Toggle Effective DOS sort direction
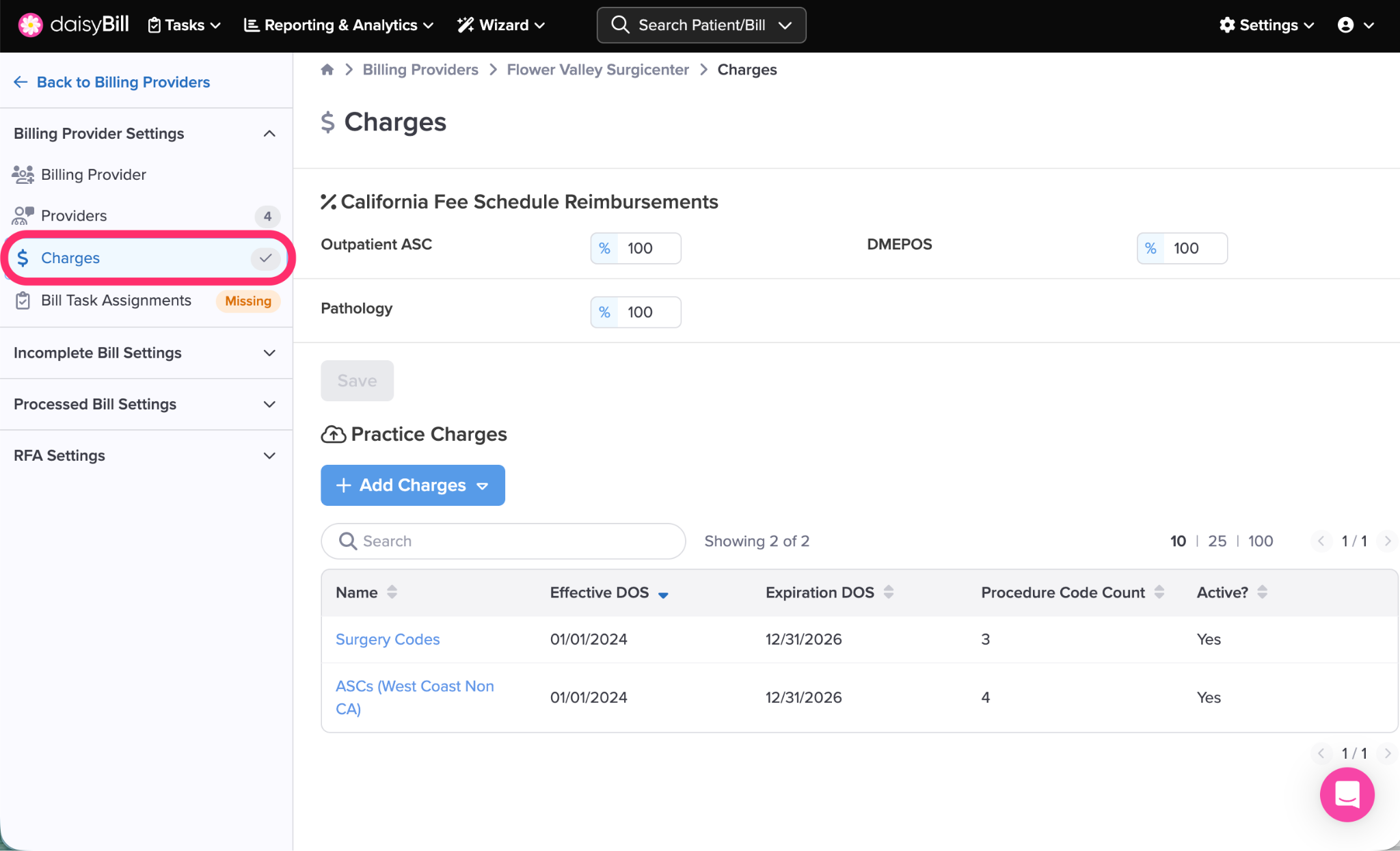The image size is (1400, 851). [662, 594]
